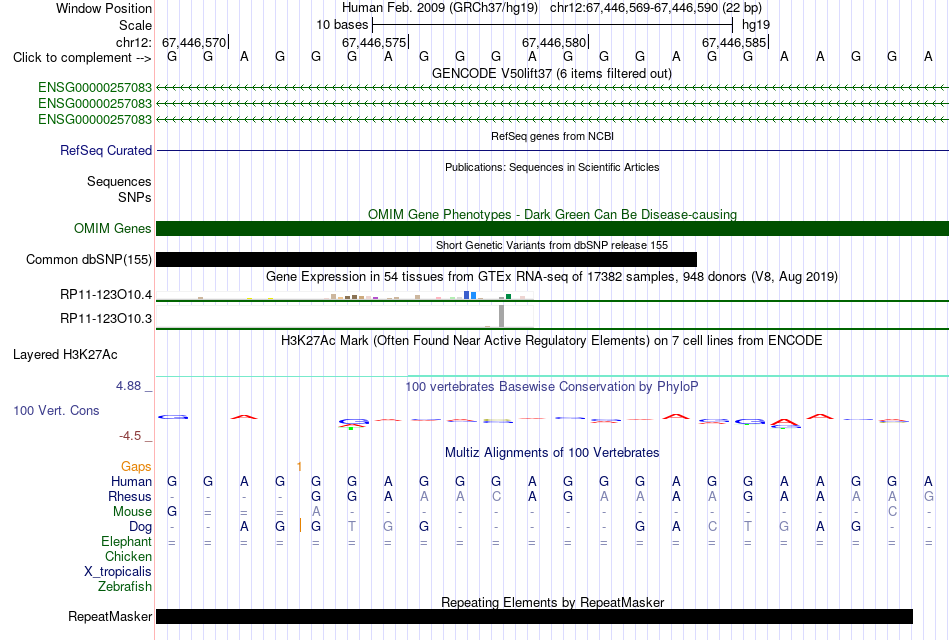The height and width of the screenshot is (640, 950).
Task: Click the 'RP11-123O10.3' gene label
Action: pos(106,318)
